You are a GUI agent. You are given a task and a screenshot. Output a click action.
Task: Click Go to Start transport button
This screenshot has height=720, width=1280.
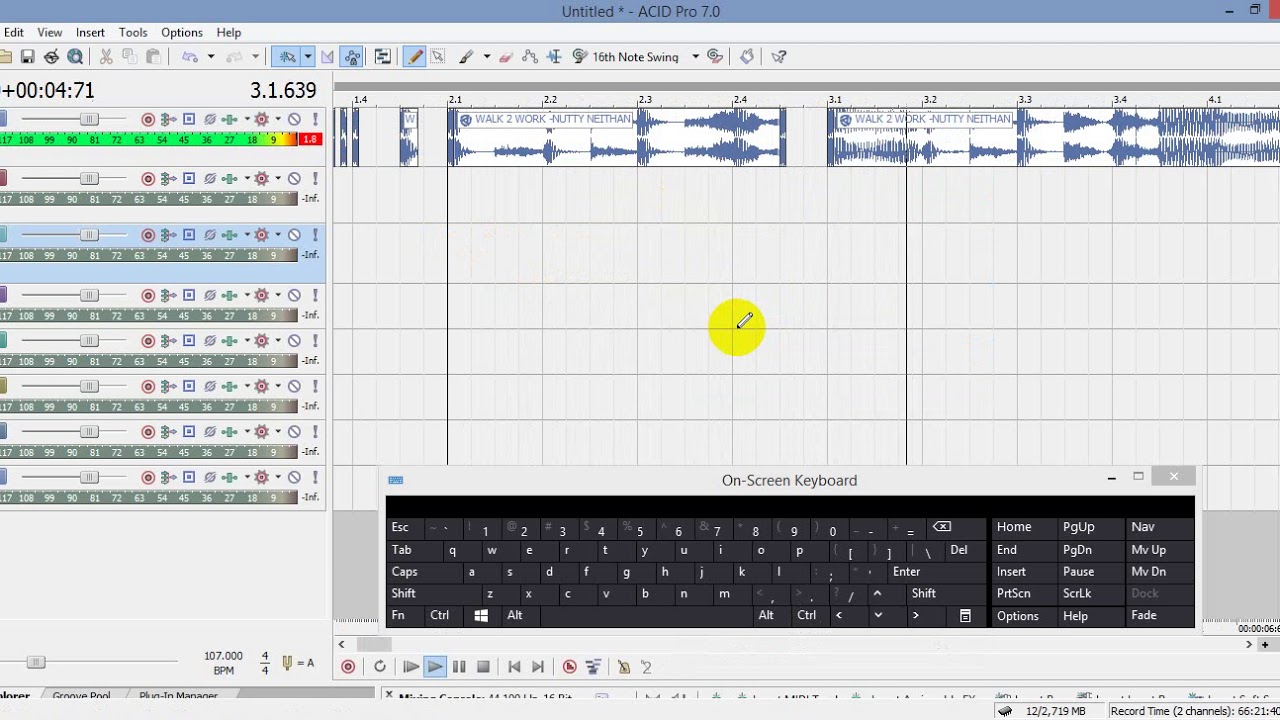coord(514,666)
